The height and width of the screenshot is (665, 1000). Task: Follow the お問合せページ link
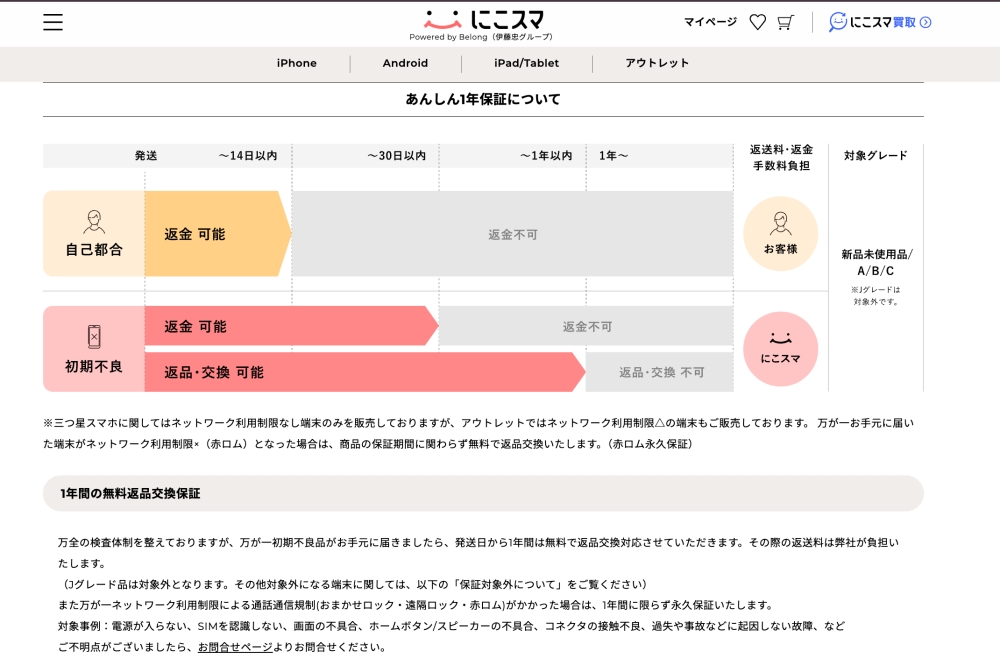coord(235,647)
